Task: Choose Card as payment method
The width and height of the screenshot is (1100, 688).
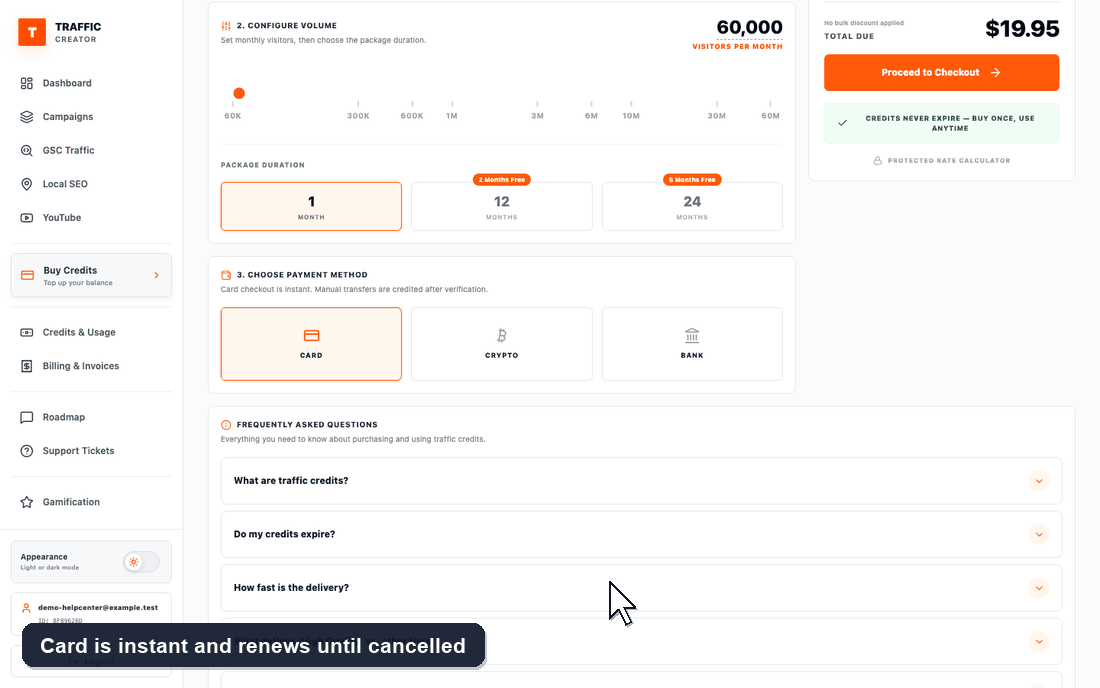Action: click(311, 344)
